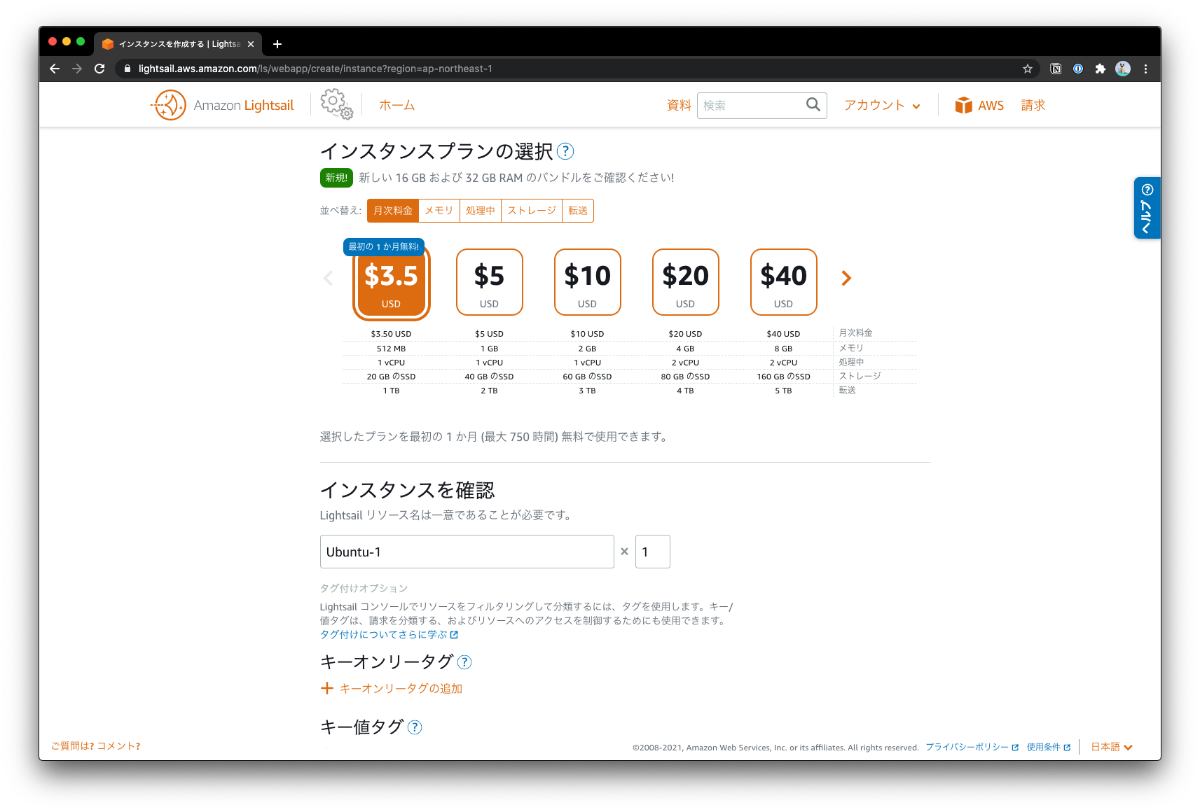Expand the アカウント dropdown
The width and height of the screenshot is (1200, 812).
coord(882,105)
